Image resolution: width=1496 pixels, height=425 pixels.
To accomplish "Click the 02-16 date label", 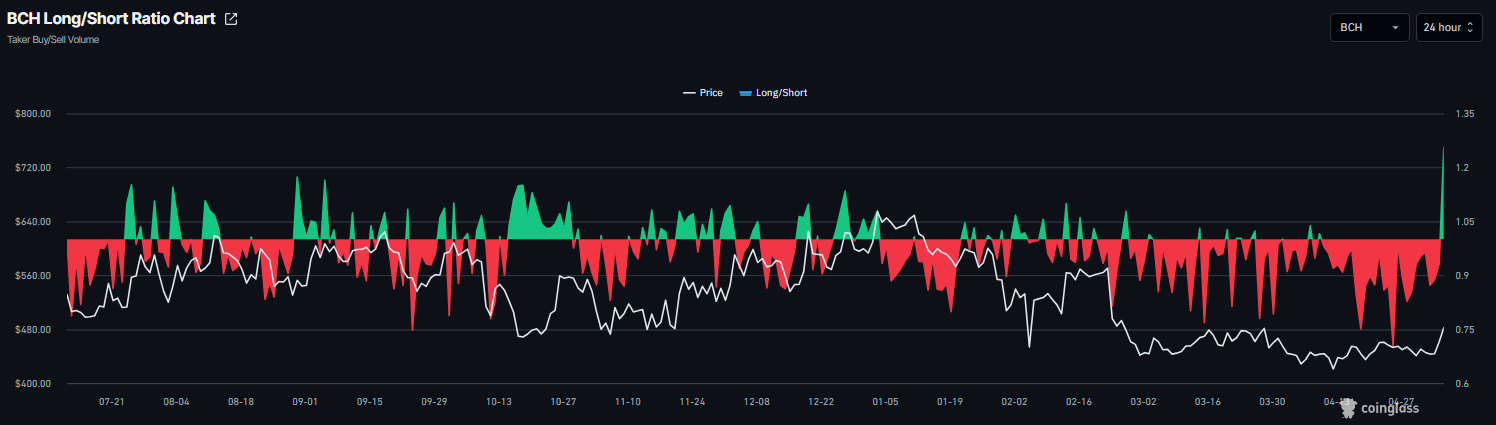I will [1079, 402].
